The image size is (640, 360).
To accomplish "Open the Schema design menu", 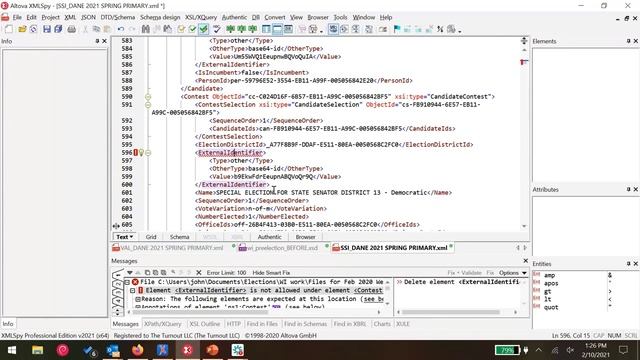I will (x=160, y=17).
